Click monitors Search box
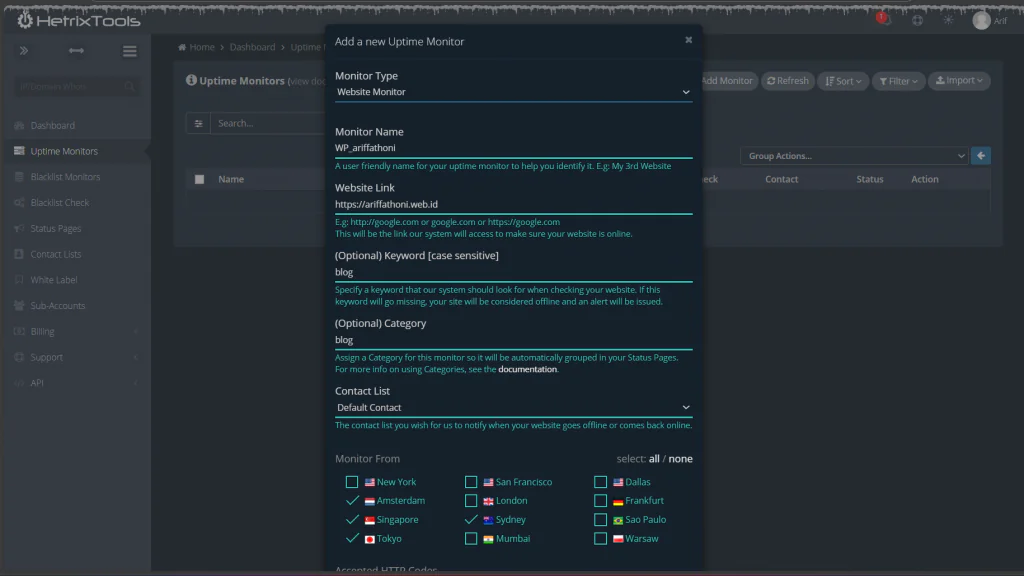This screenshot has width=1024, height=576. [x=268, y=123]
